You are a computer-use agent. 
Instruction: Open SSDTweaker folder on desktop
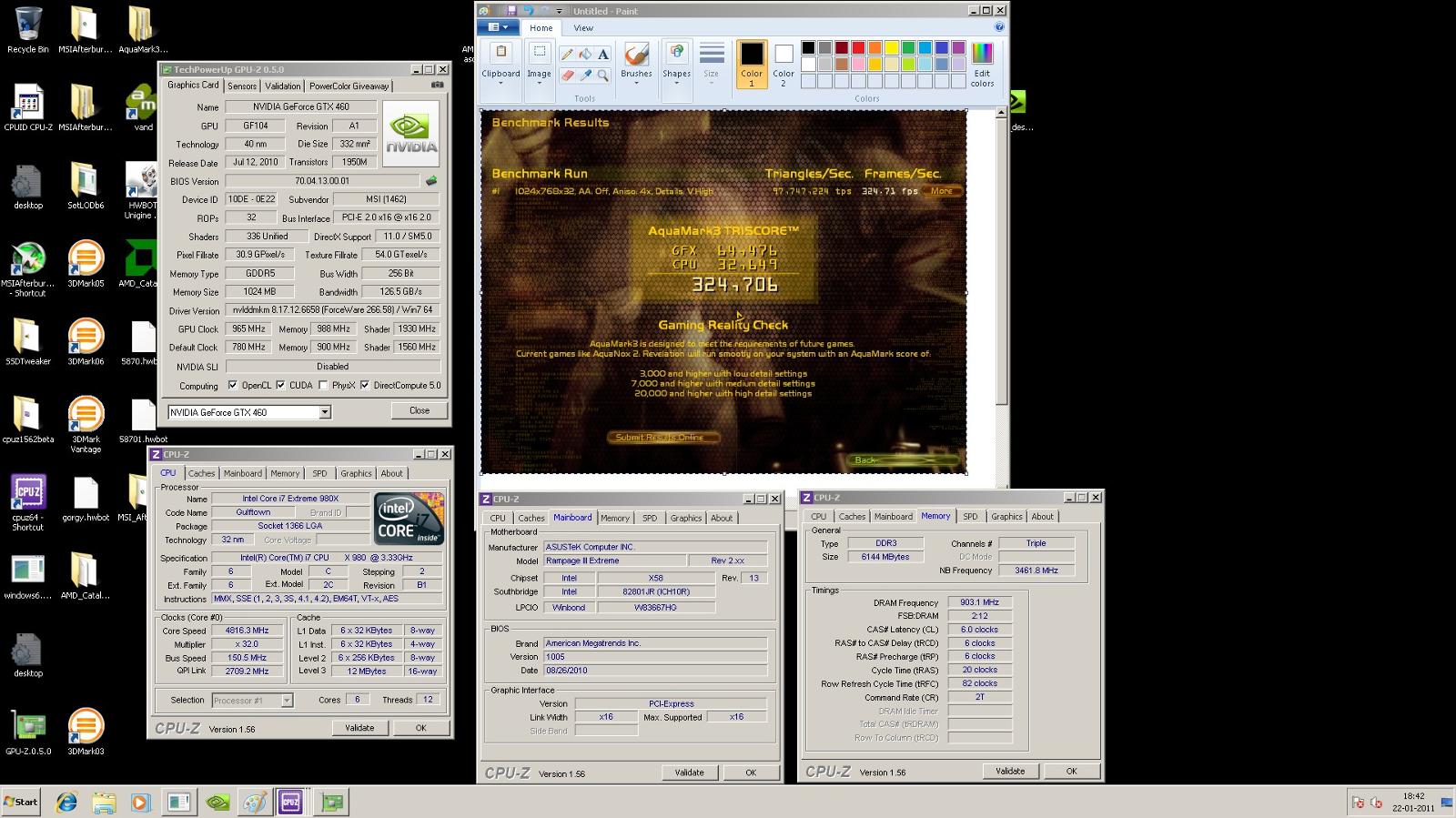[27, 342]
